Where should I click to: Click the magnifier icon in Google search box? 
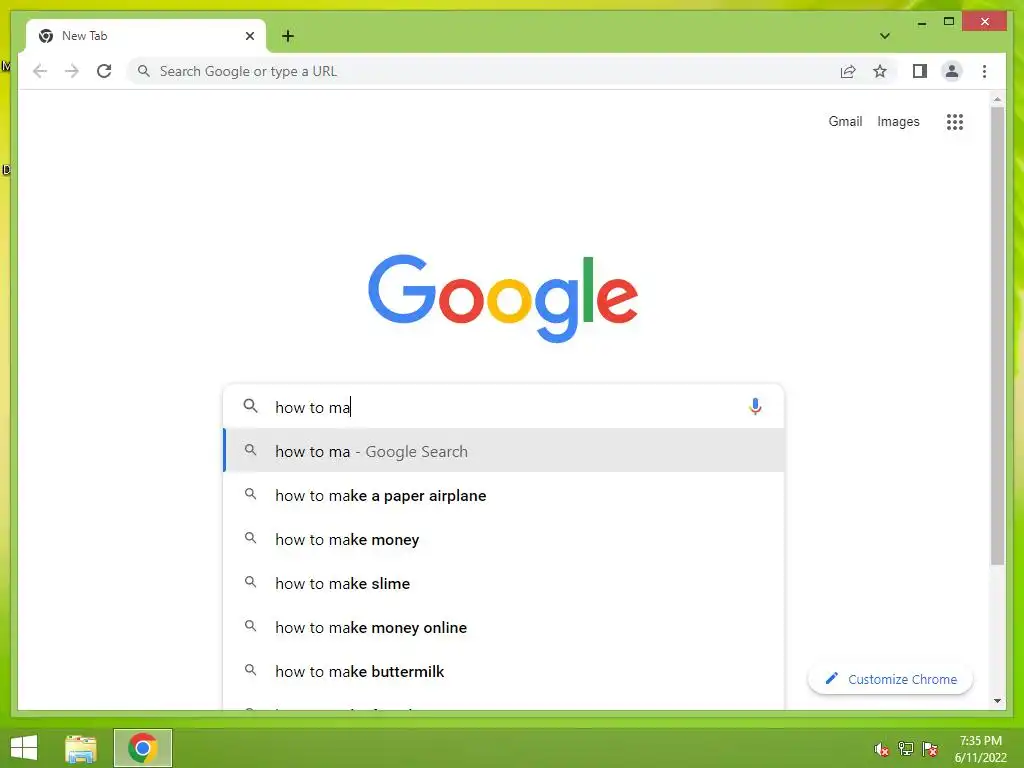point(251,406)
